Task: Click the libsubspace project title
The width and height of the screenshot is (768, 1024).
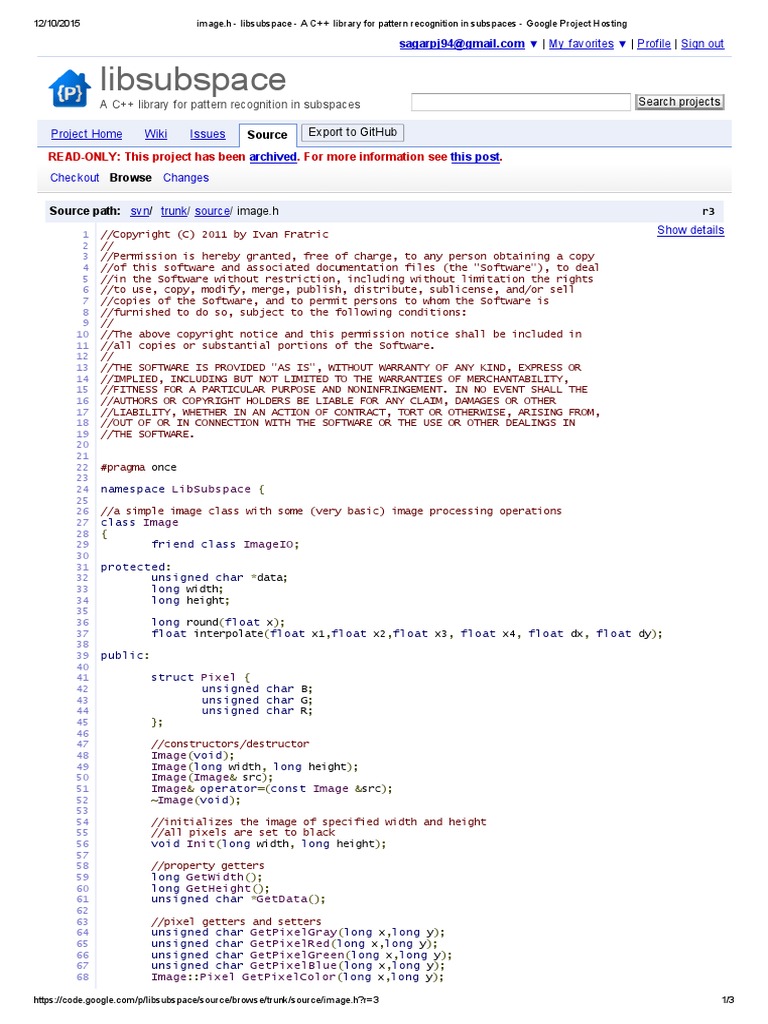Action: 193,80
